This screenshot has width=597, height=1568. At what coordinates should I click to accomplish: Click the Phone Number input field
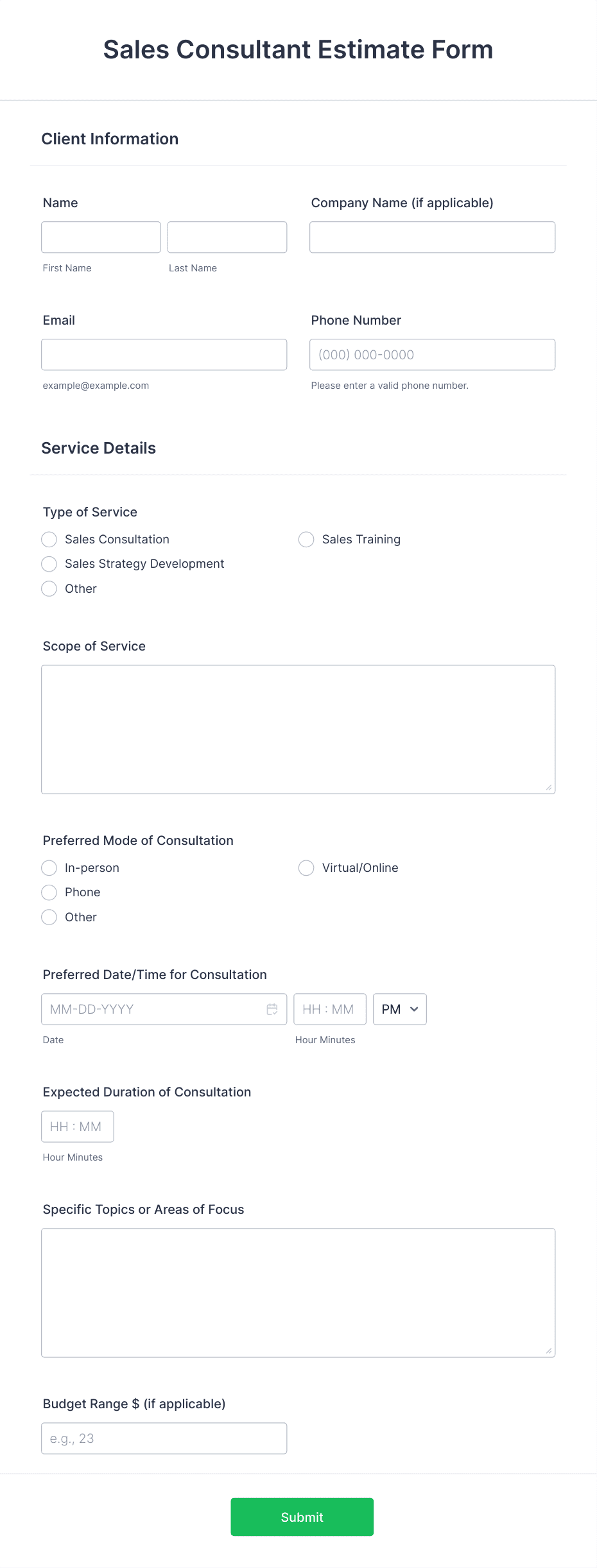click(431, 354)
